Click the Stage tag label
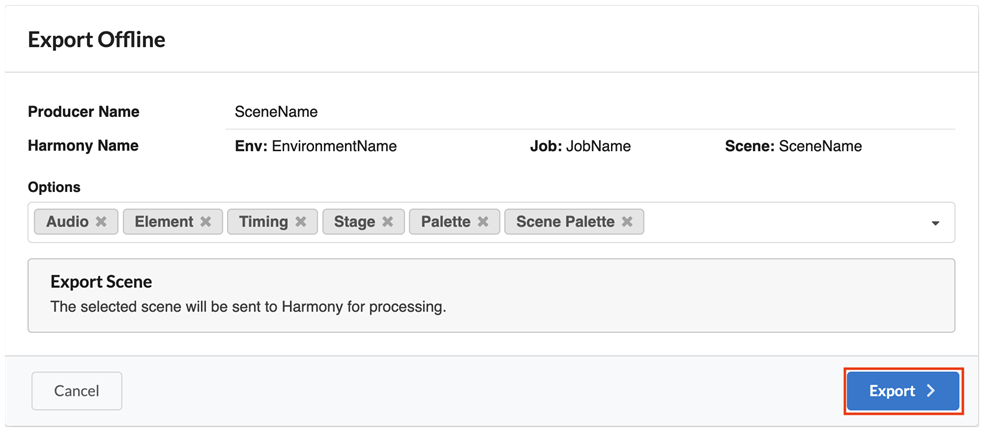This screenshot has width=984, height=432. (354, 222)
